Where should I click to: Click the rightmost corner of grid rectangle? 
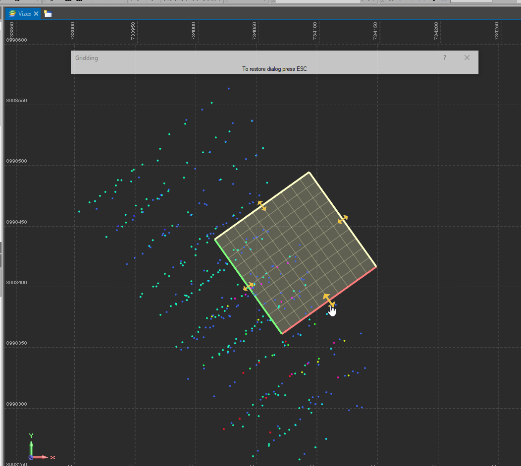coord(376,267)
